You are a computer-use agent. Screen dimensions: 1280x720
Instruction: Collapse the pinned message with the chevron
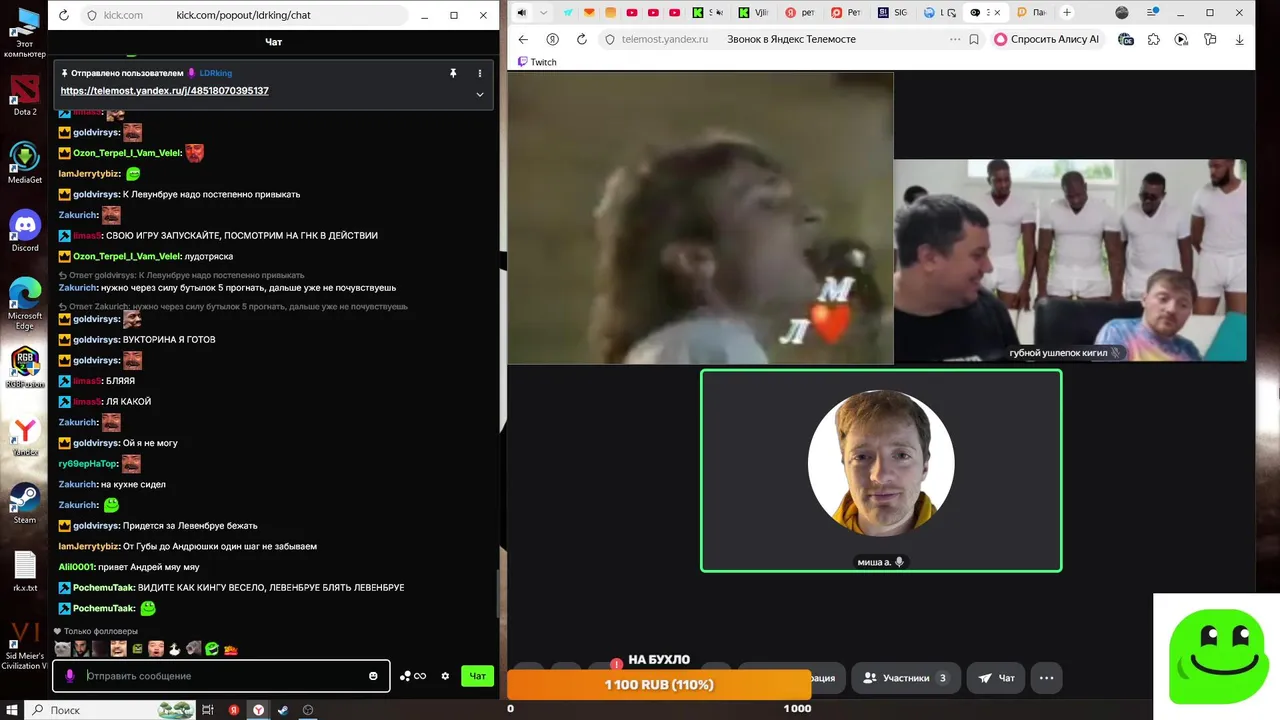tap(480, 94)
